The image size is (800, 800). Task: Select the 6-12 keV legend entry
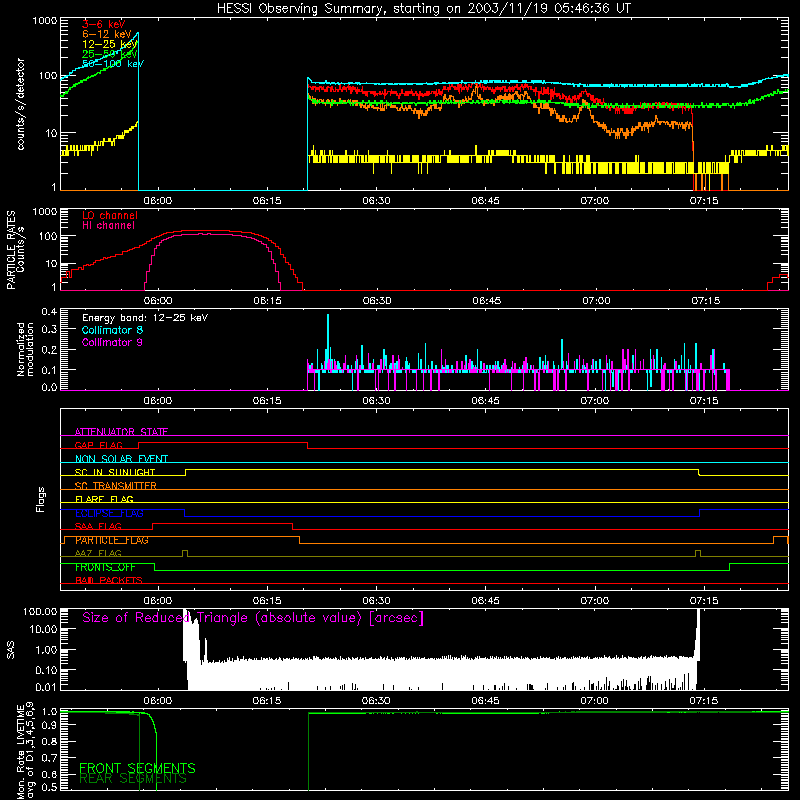(107, 34)
